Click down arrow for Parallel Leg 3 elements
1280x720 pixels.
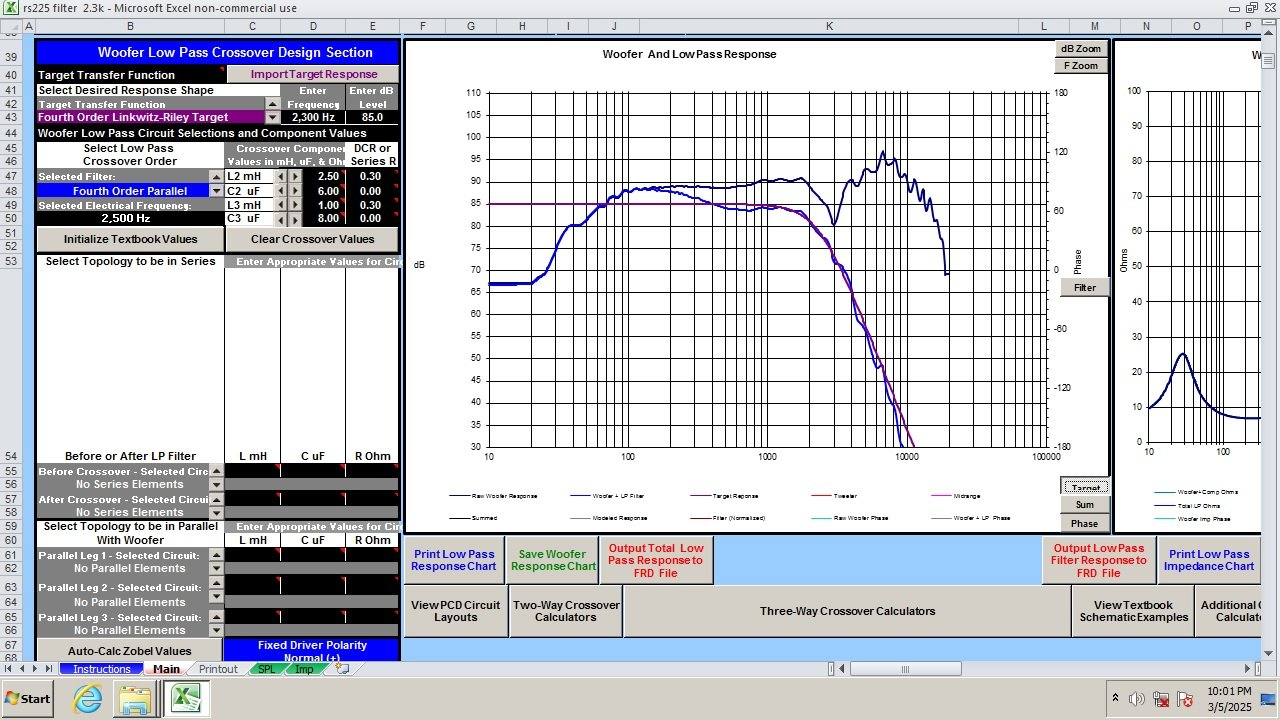(216, 630)
